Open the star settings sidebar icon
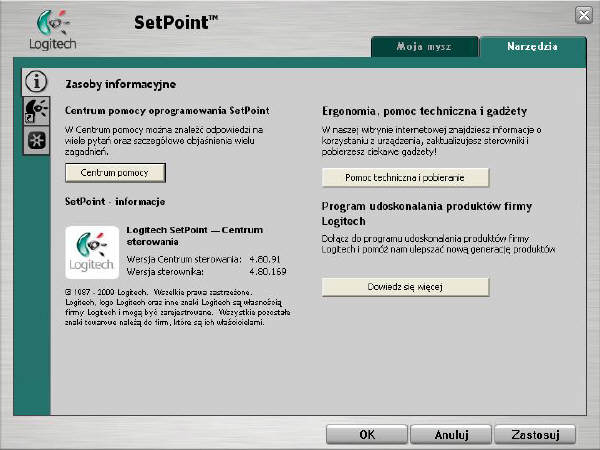Screen dimensions: 600x450 pyautogui.click(x=36, y=140)
